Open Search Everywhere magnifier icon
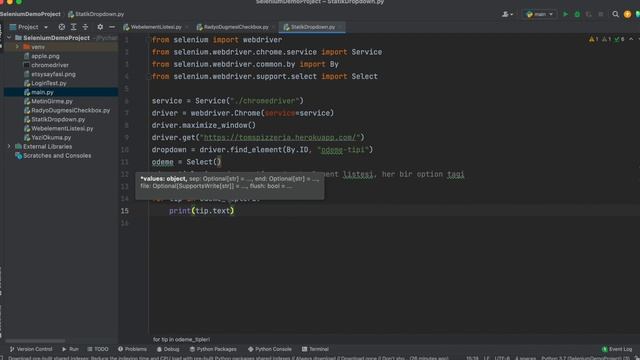The height and width of the screenshot is (360, 640). (616, 14)
